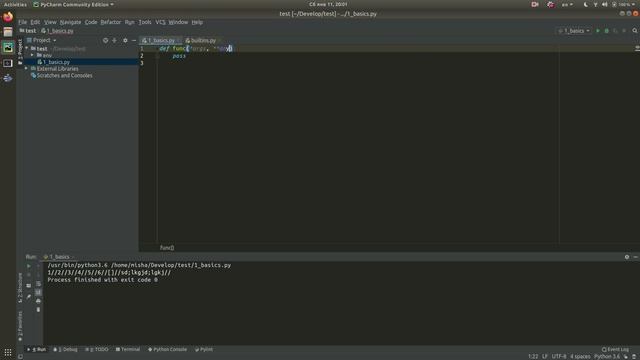
Task: Open the Help menu
Action: pyautogui.click(x=197, y=22)
